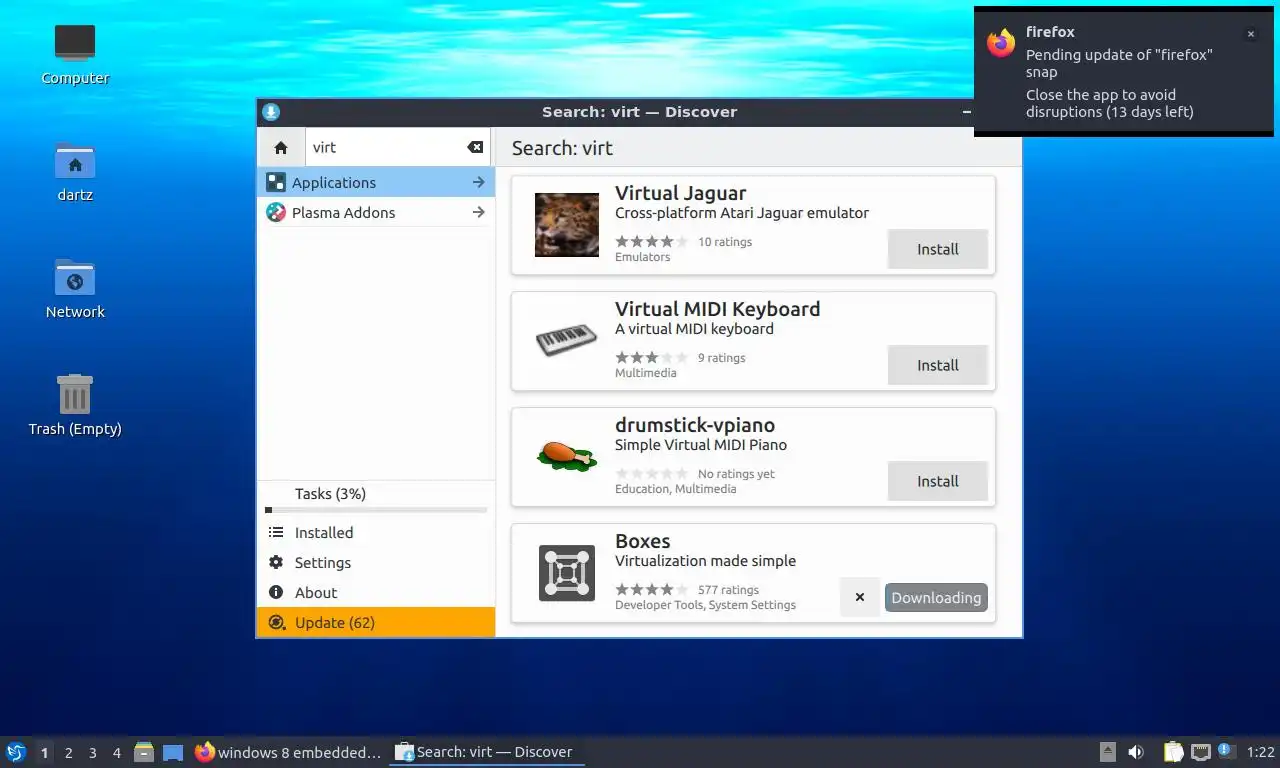Switch to virtual desktop 4
Viewport: 1280px width, 768px height.
(116, 752)
